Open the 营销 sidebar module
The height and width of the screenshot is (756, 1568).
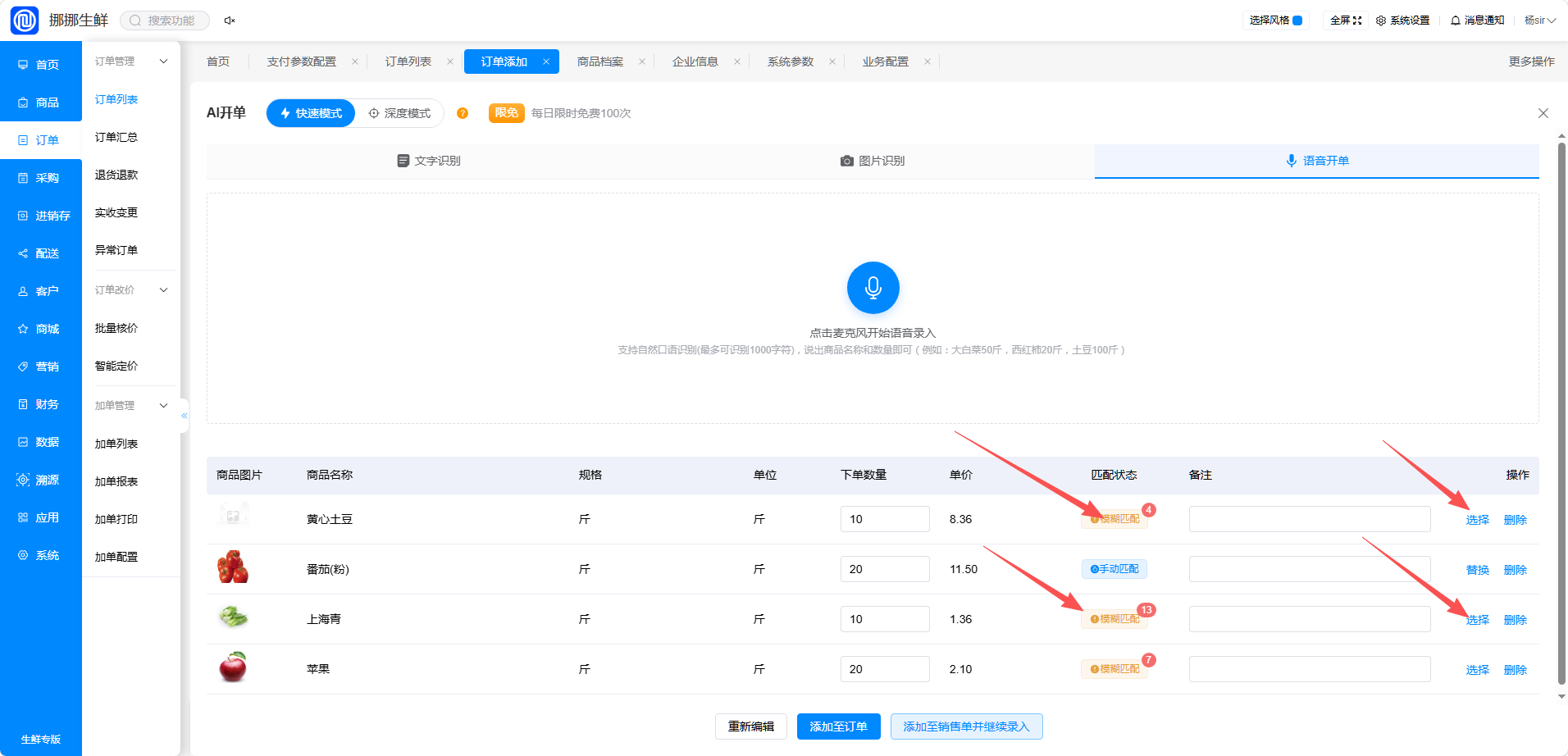point(41,367)
